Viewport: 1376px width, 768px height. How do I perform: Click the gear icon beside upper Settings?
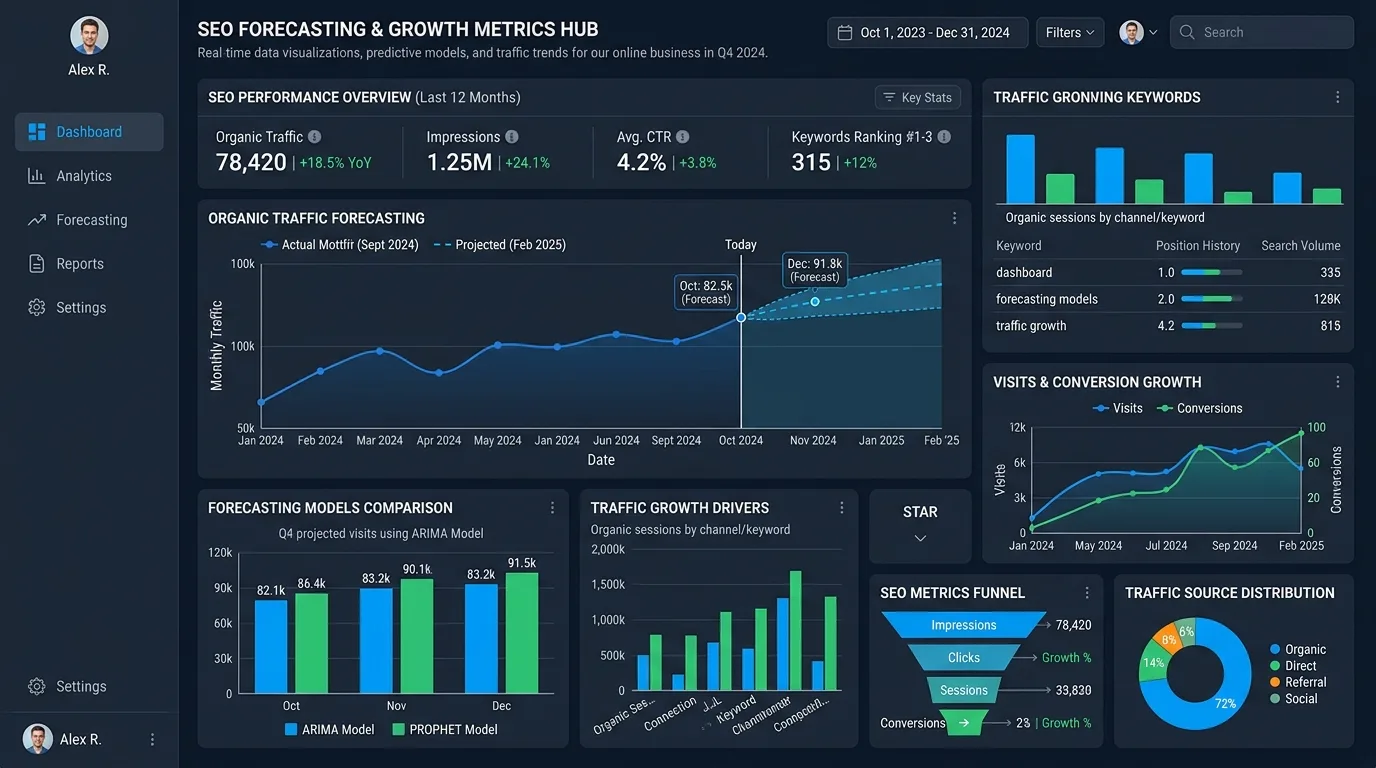click(37, 308)
